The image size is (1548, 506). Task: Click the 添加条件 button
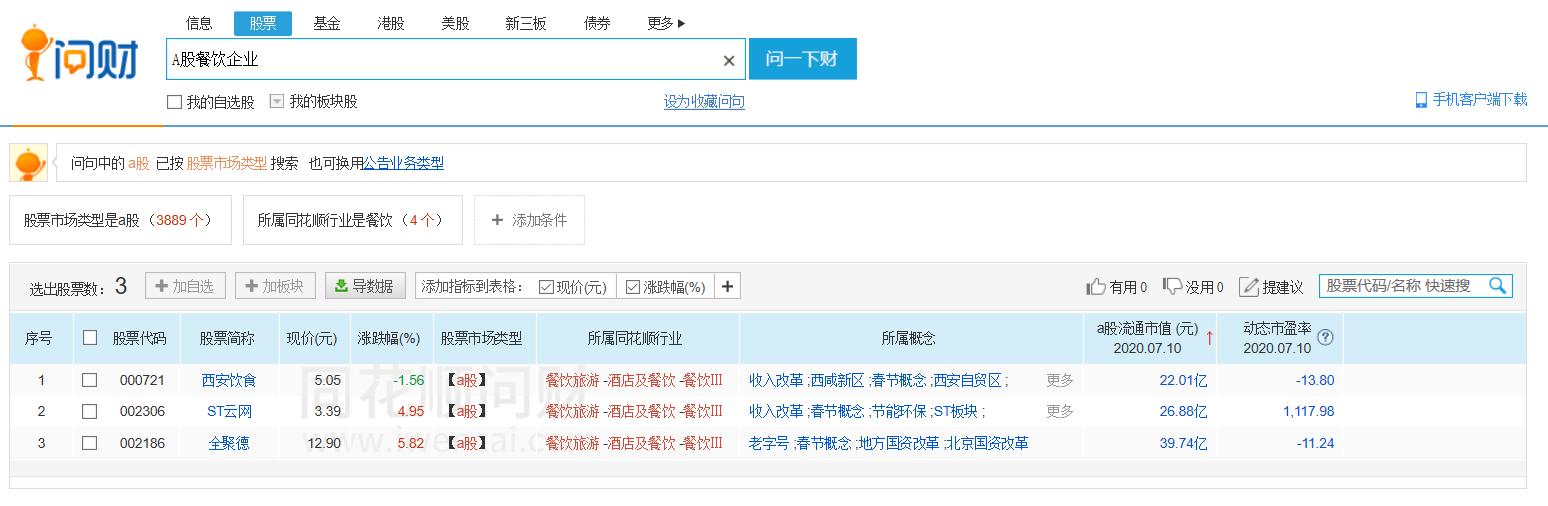tap(529, 220)
